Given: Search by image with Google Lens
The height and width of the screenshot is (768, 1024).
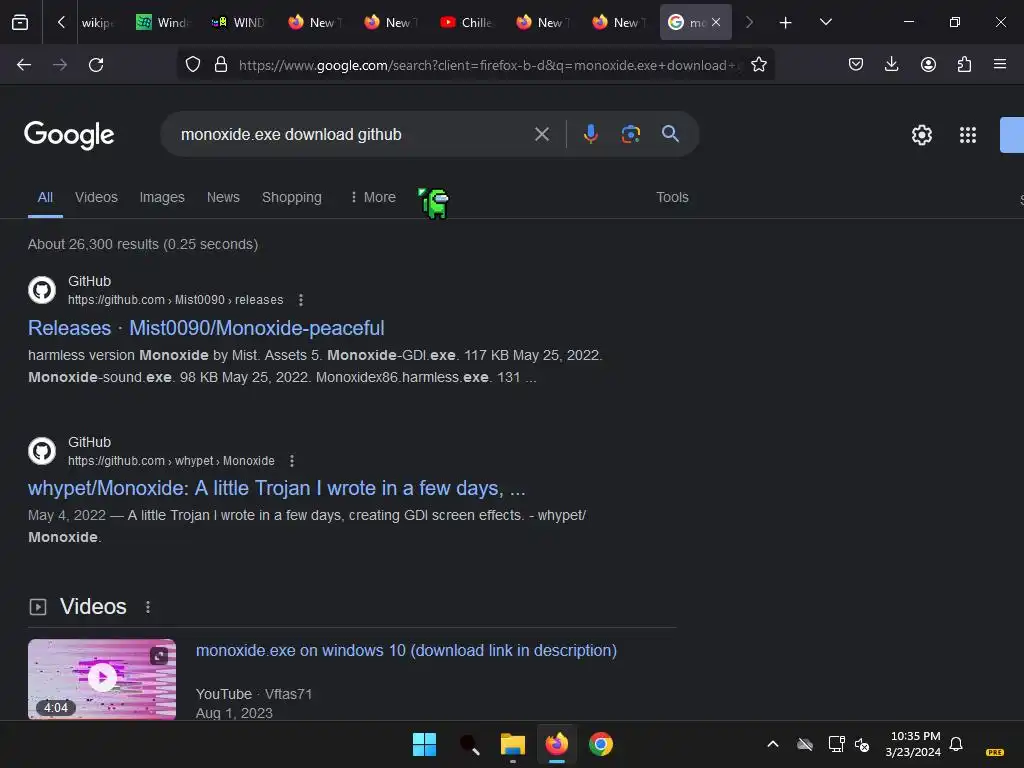Looking at the screenshot, I should (630, 135).
